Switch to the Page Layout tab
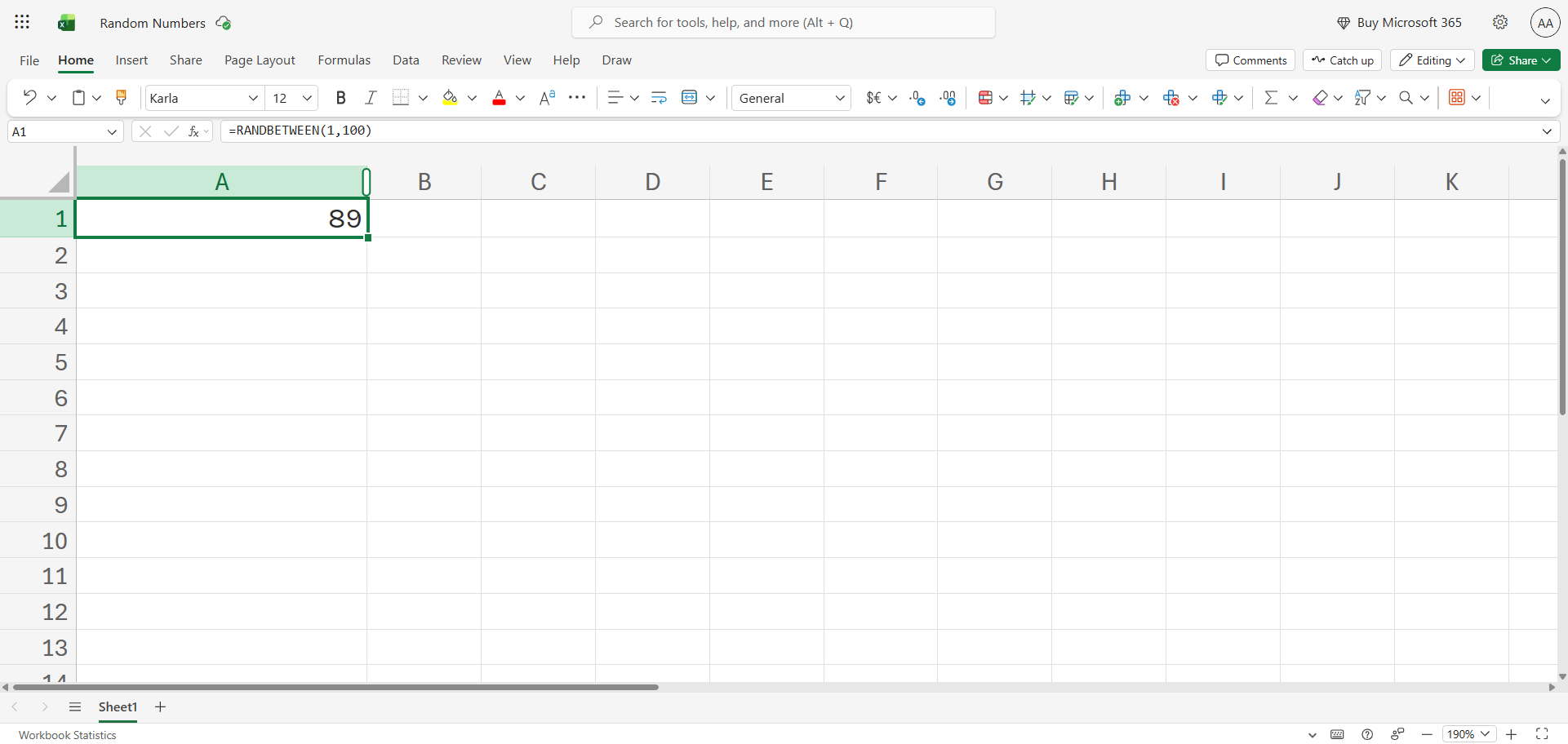This screenshot has width=1568, height=744. (x=260, y=60)
